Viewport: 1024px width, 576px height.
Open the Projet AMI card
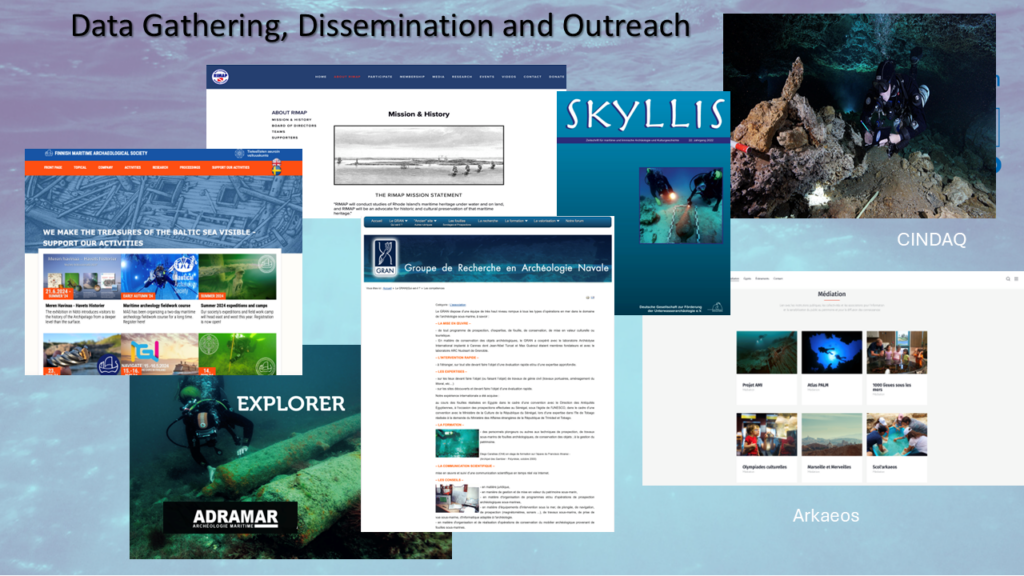point(767,368)
